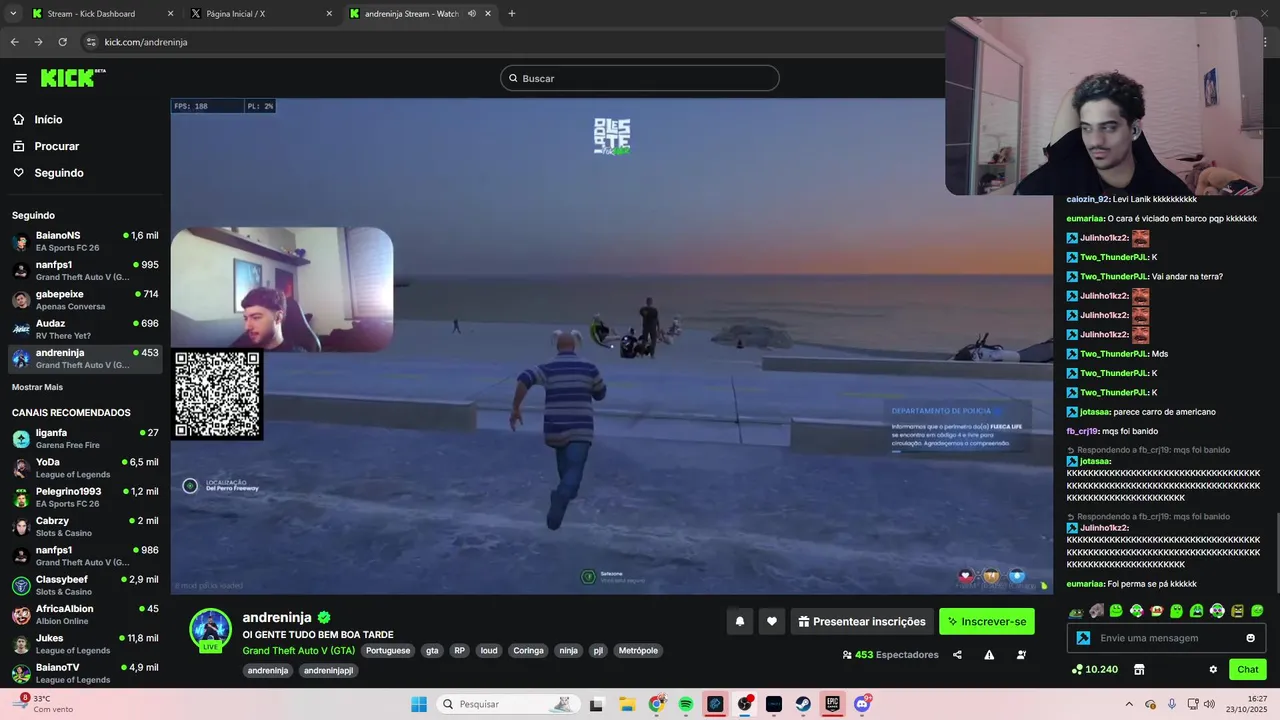Open the Kick hamburger sidebar menu
Screen dimensions: 1280x720
[x=21, y=78]
